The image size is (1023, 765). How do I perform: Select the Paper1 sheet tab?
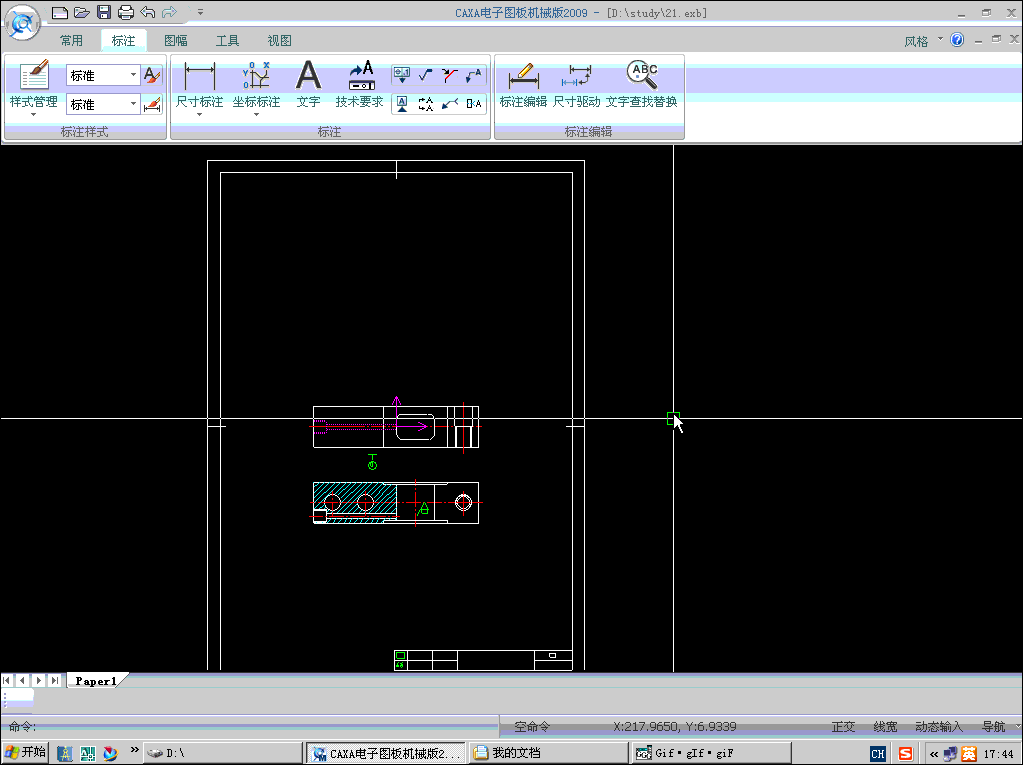96,681
